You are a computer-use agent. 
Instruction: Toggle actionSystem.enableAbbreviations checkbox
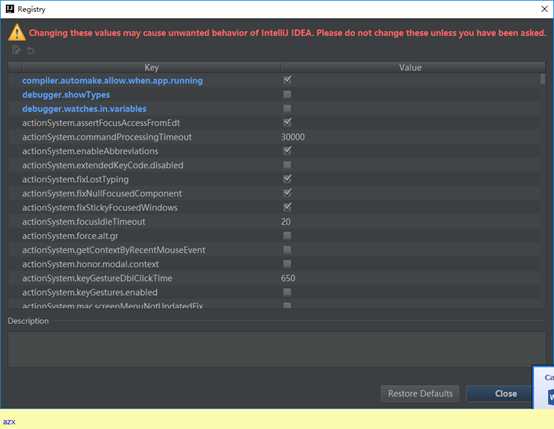pos(287,151)
